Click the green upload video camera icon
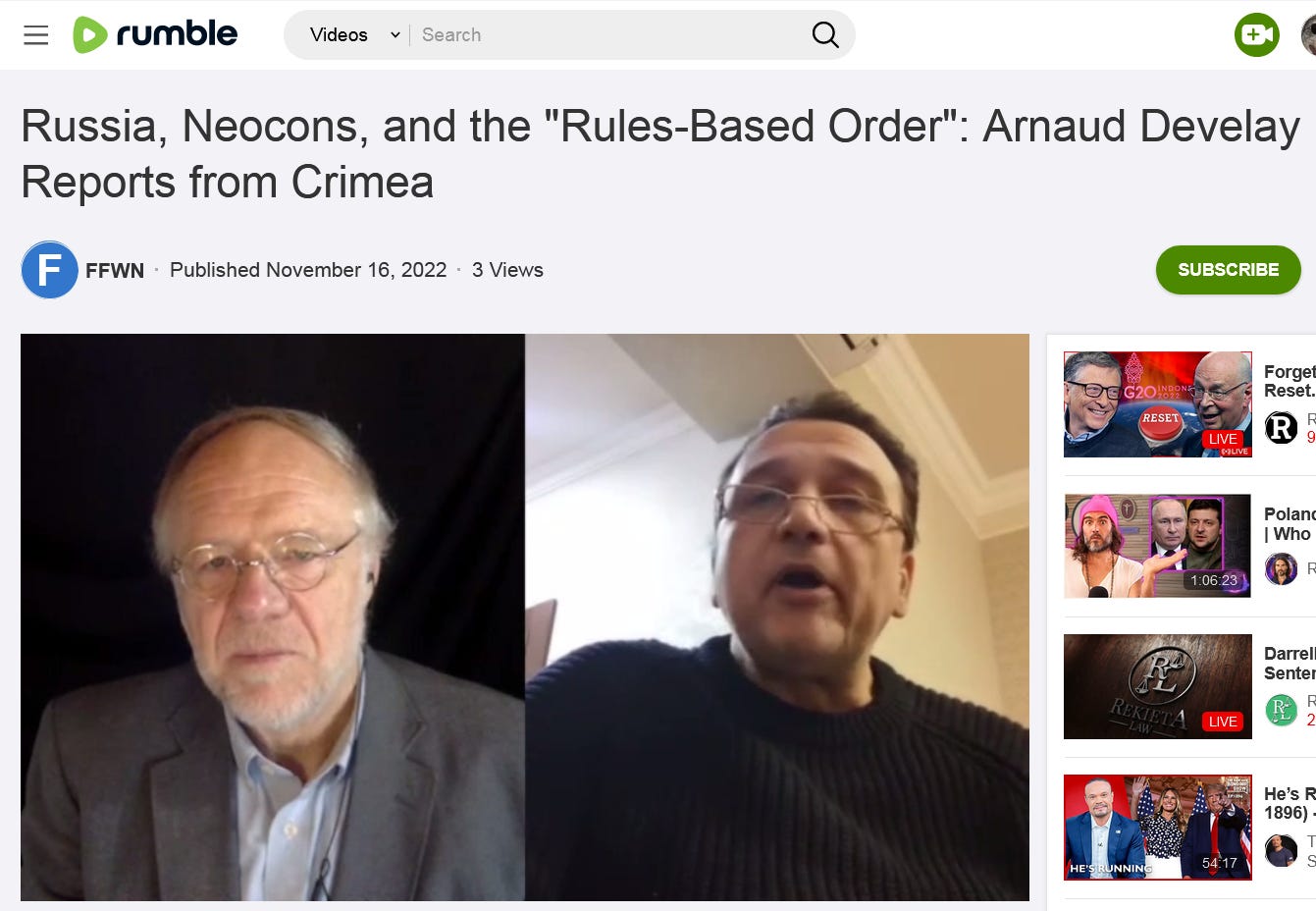This screenshot has width=1316, height=911. 1256,35
